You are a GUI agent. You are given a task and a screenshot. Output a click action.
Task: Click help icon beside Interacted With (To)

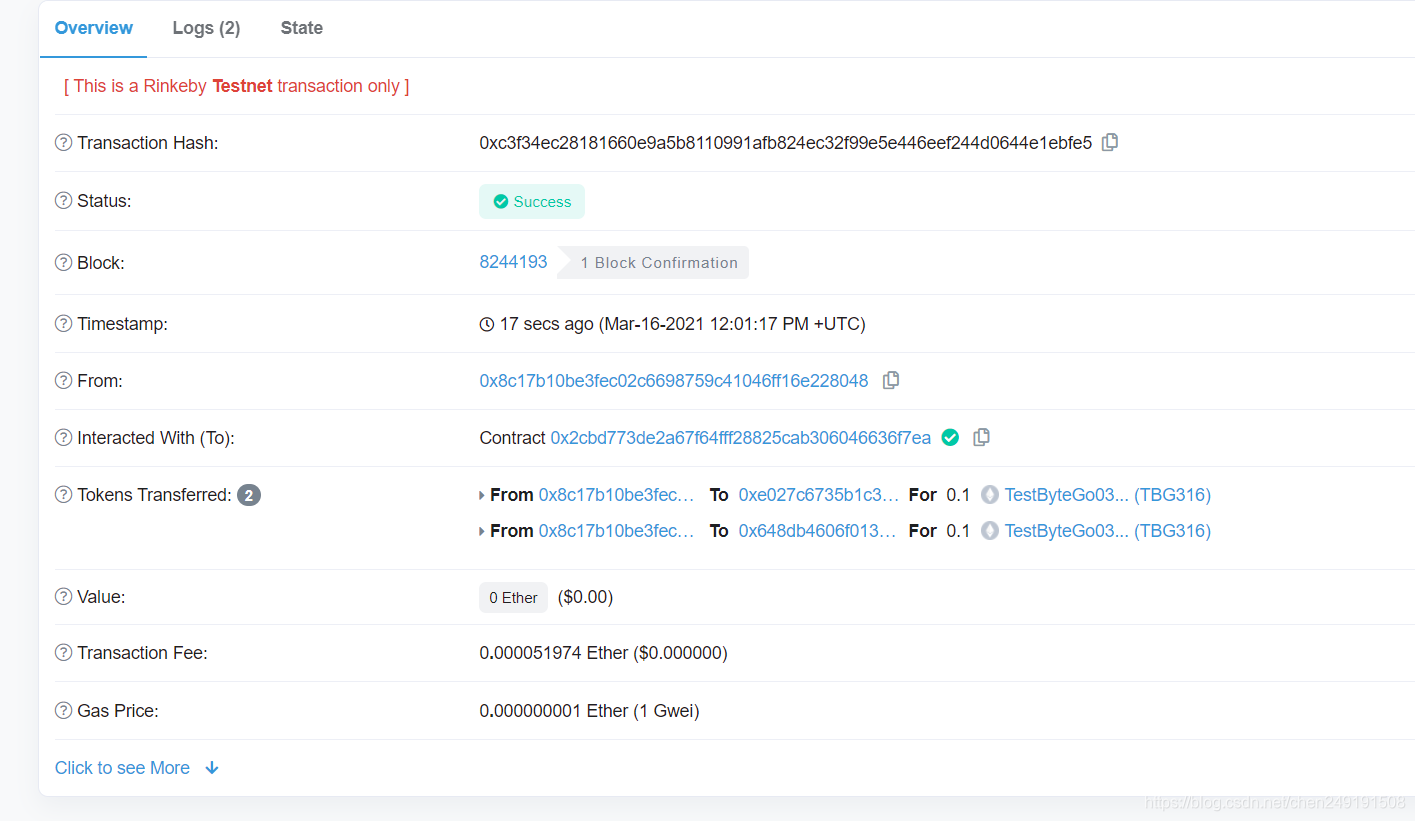point(64,438)
